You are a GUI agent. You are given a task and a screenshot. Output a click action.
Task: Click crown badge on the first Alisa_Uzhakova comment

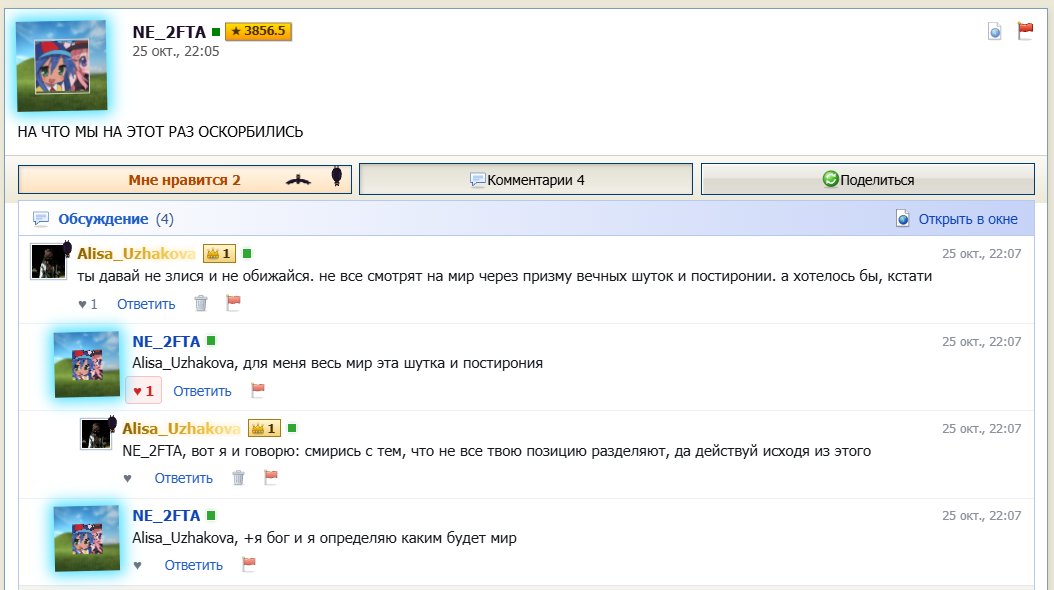219,253
